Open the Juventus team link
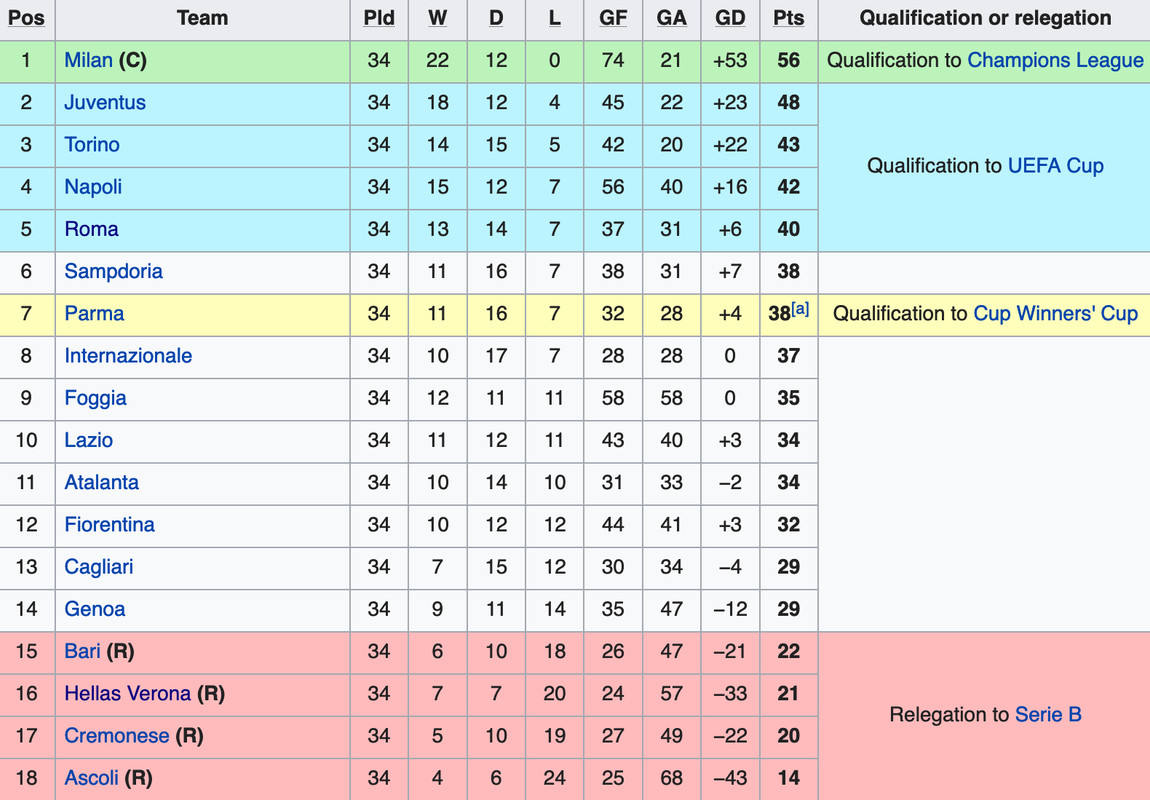This screenshot has height=800, width=1150. click(105, 103)
